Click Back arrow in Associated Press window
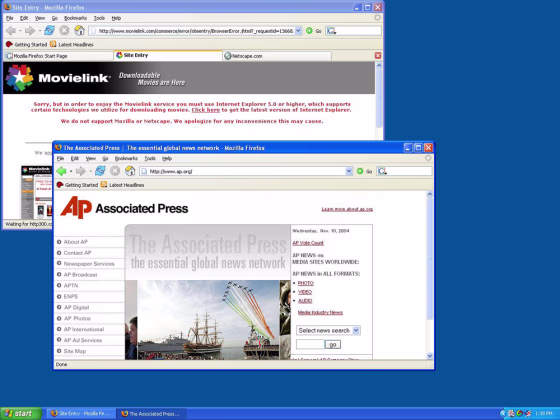This screenshot has width=560, height=420. pos(62,171)
